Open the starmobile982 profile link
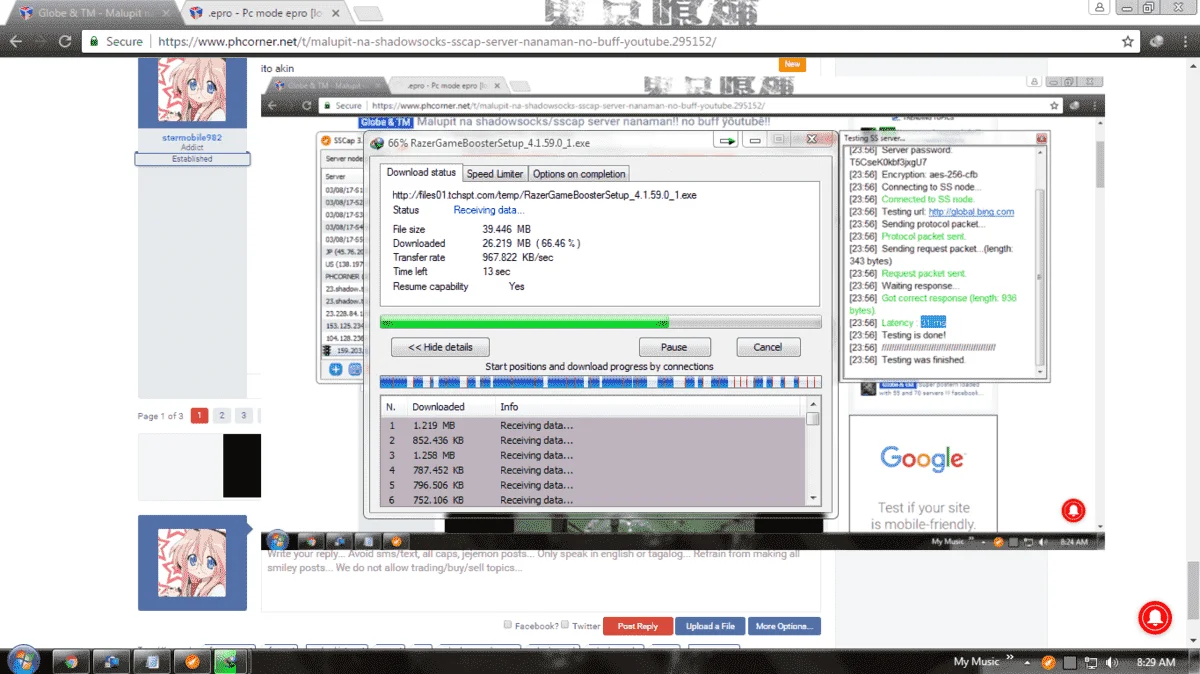 click(x=192, y=137)
